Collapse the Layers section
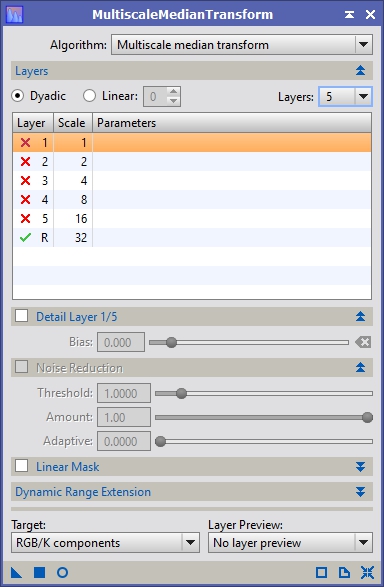 coord(360,70)
